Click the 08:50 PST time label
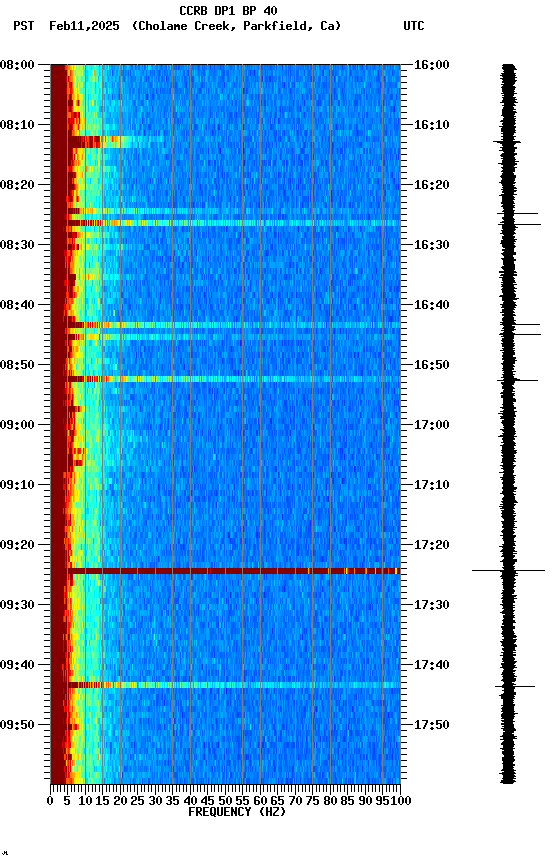 click(17, 365)
